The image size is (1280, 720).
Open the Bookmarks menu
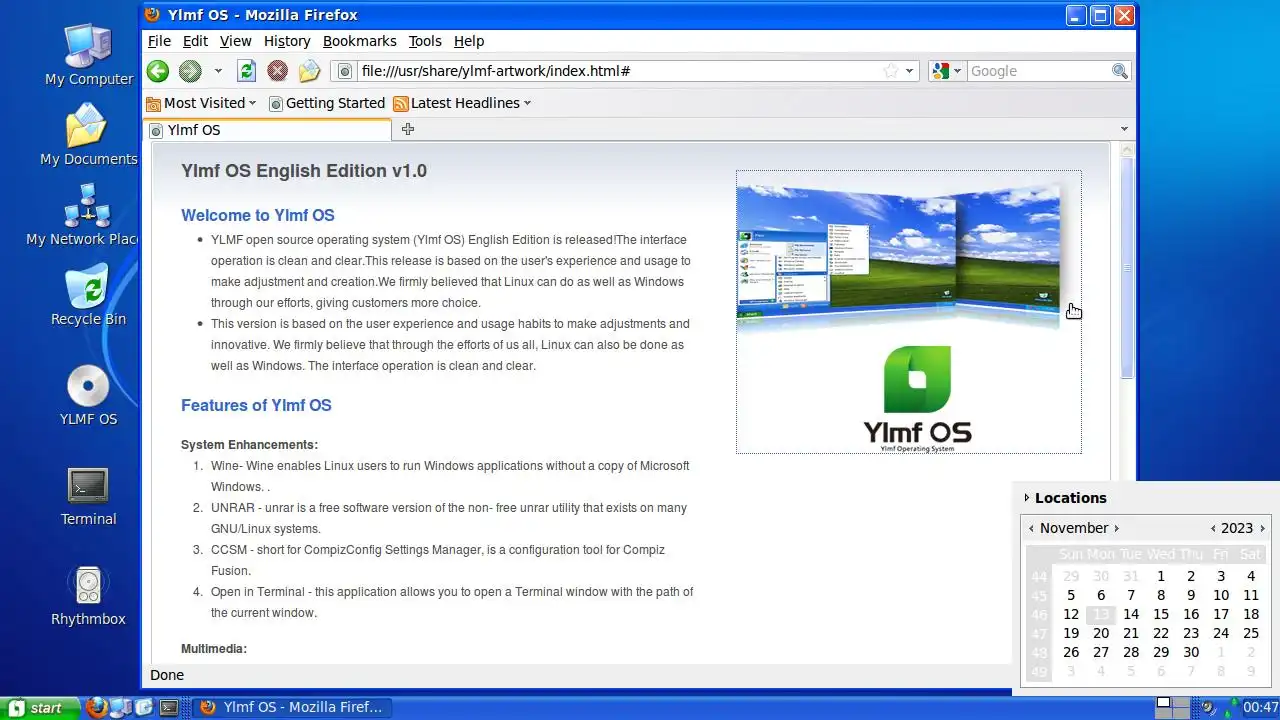tap(360, 41)
